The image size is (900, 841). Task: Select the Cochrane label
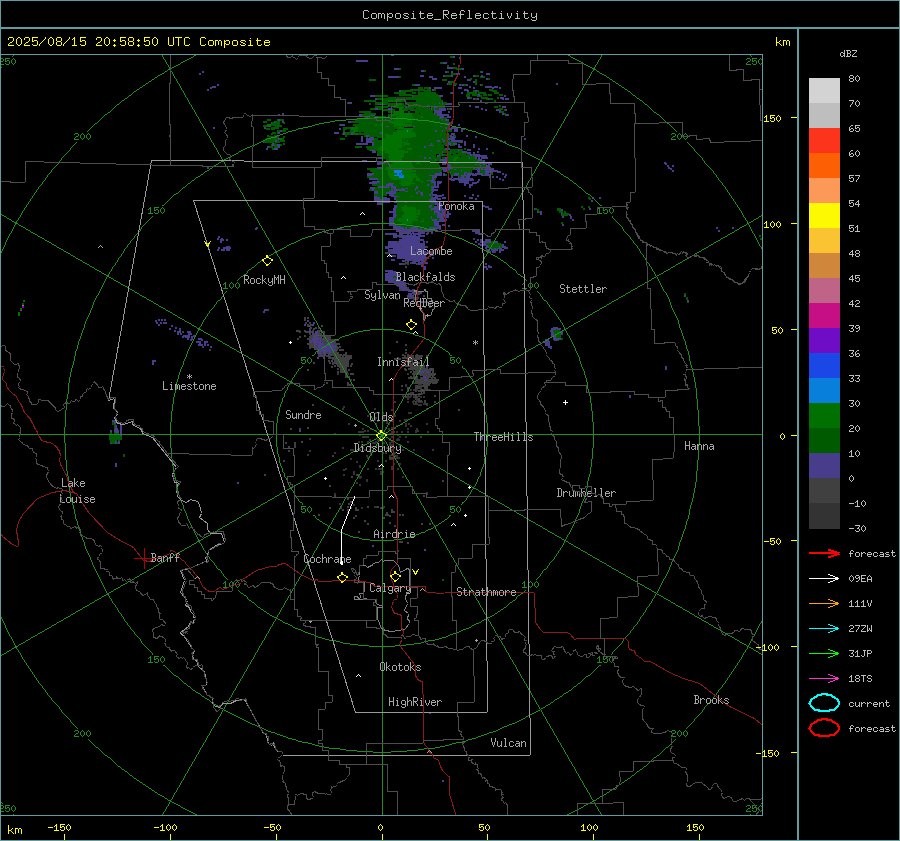pos(327,559)
